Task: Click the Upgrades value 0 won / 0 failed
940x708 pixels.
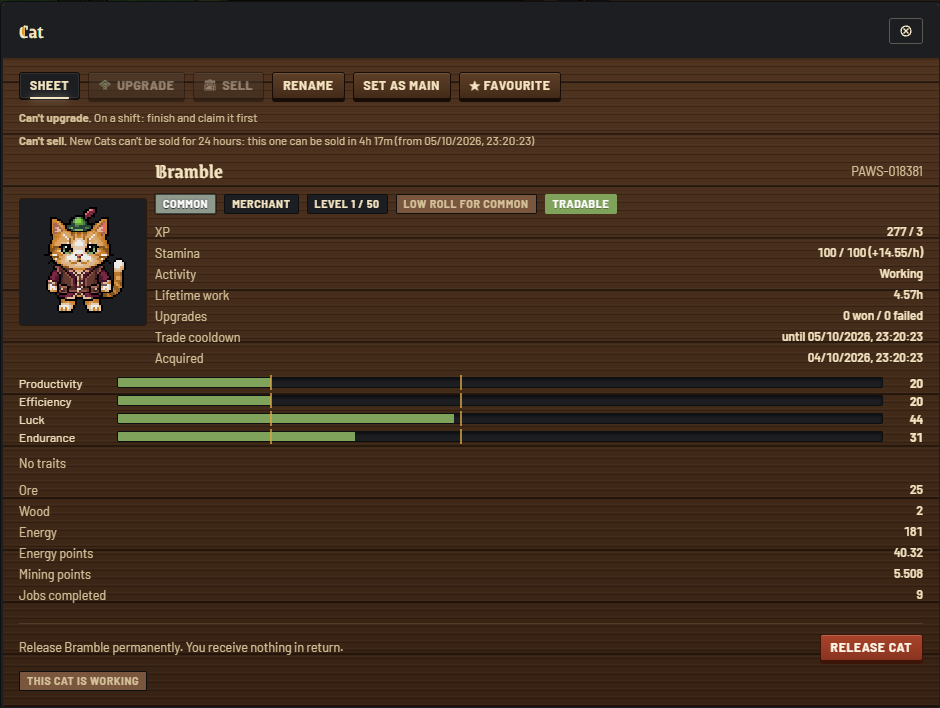Action: click(883, 316)
